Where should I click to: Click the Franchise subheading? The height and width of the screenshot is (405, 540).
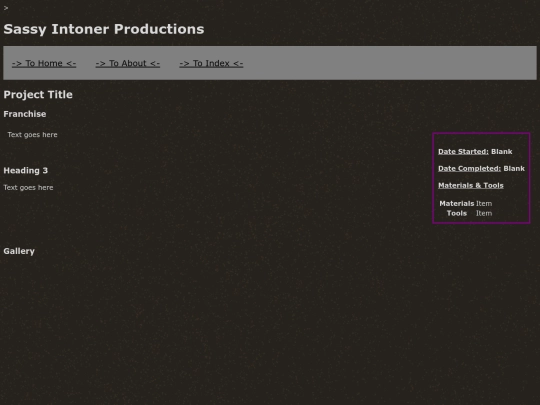tap(25, 114)
